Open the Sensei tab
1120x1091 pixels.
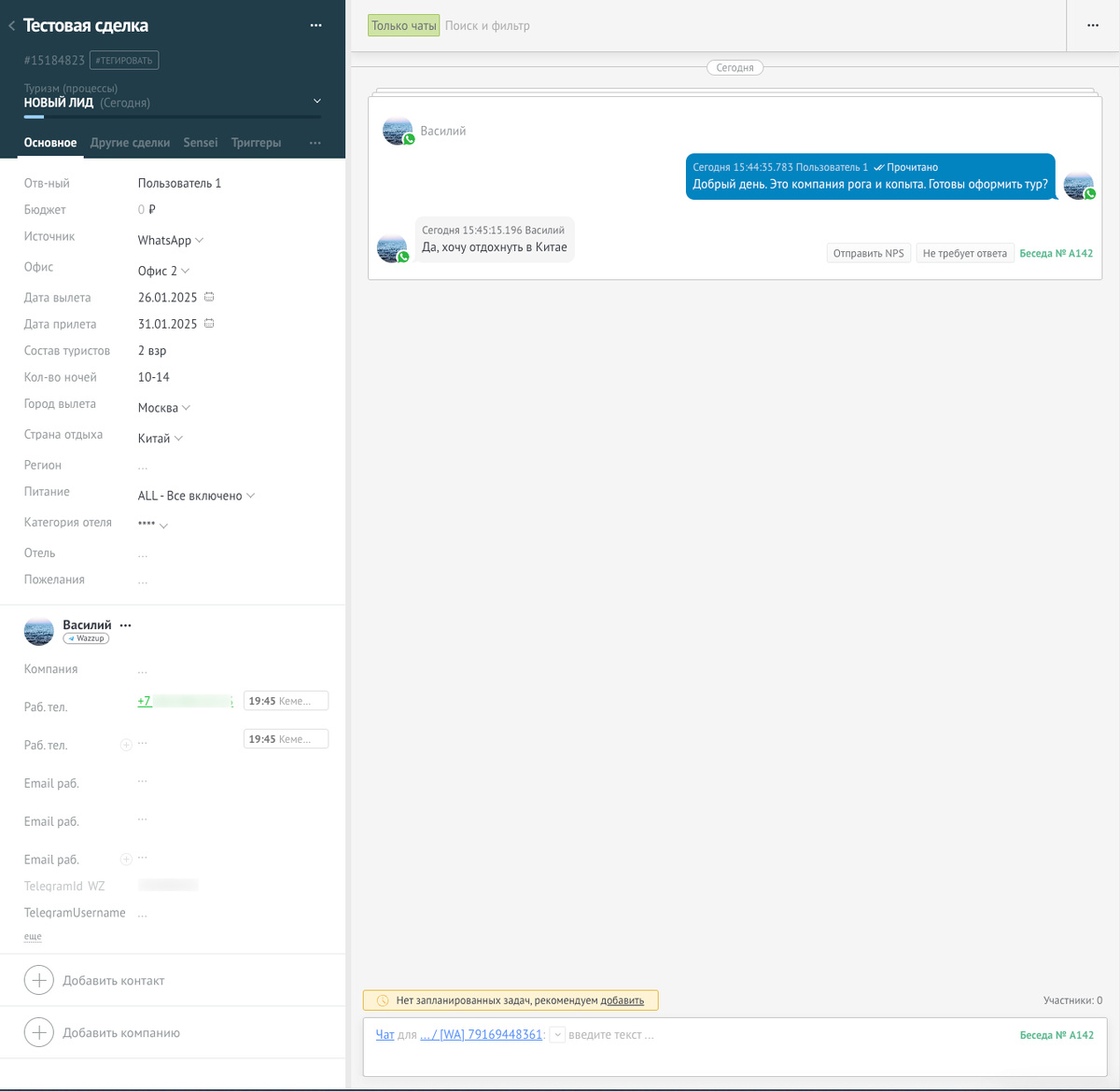coord(201,143)
